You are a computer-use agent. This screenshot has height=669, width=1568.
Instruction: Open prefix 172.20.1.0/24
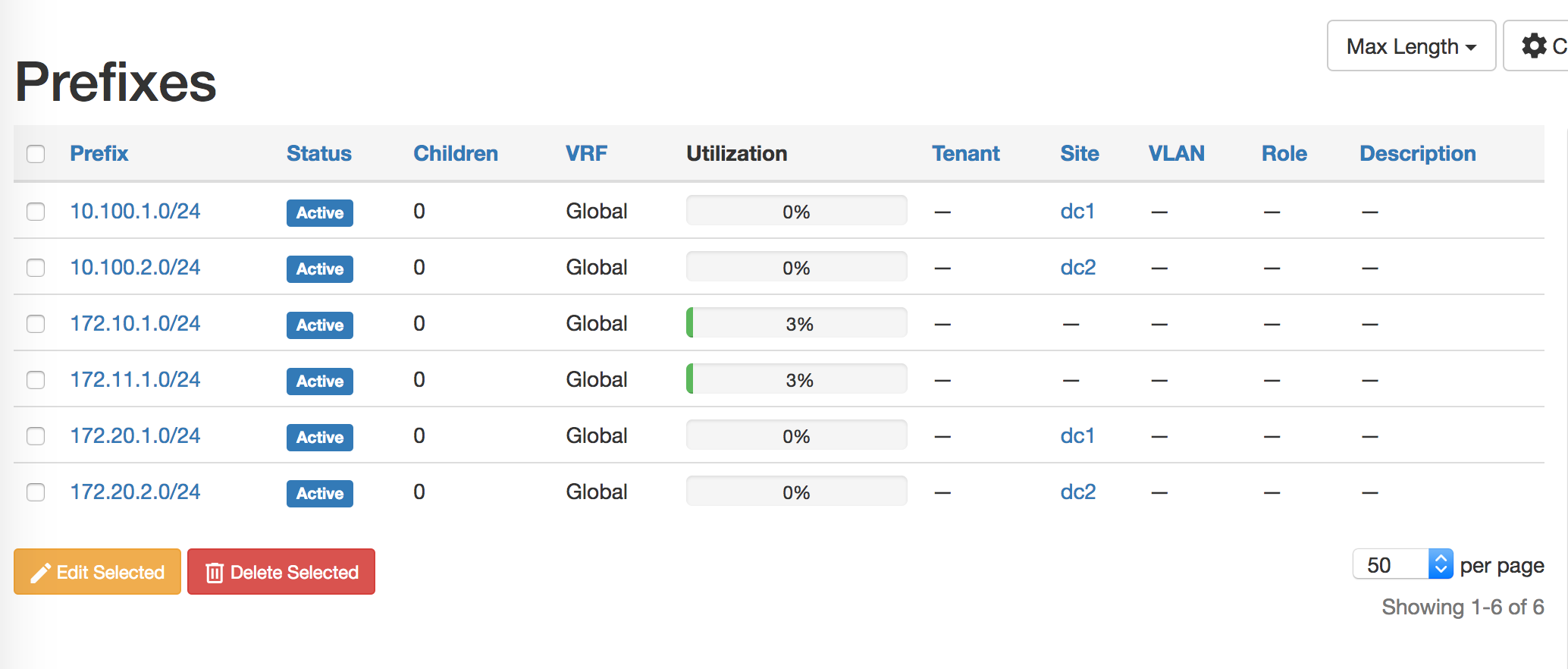point(135,435)
